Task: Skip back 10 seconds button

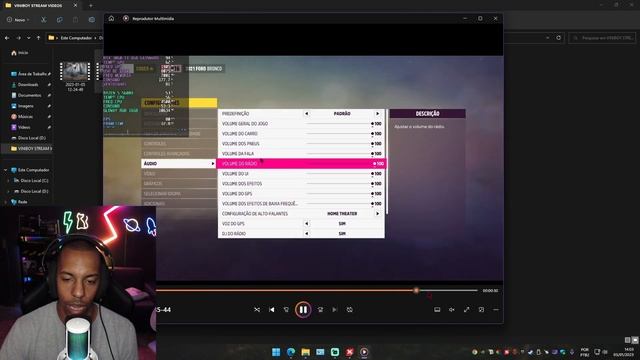Action: 286,310
